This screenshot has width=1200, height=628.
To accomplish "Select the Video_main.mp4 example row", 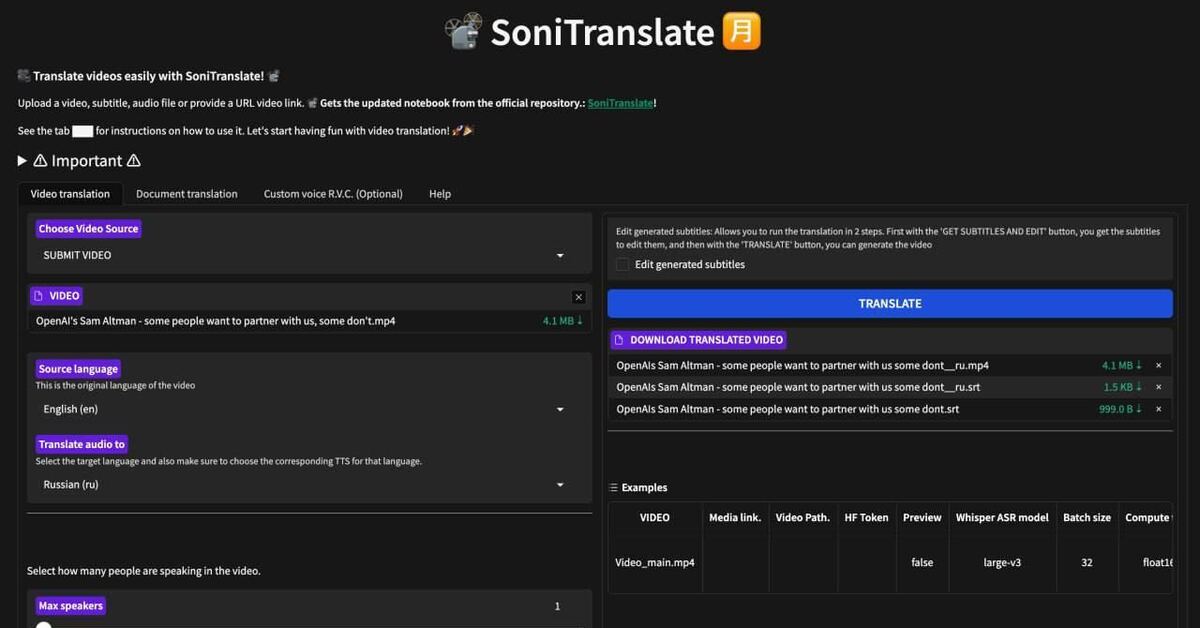I will [655, 563].
